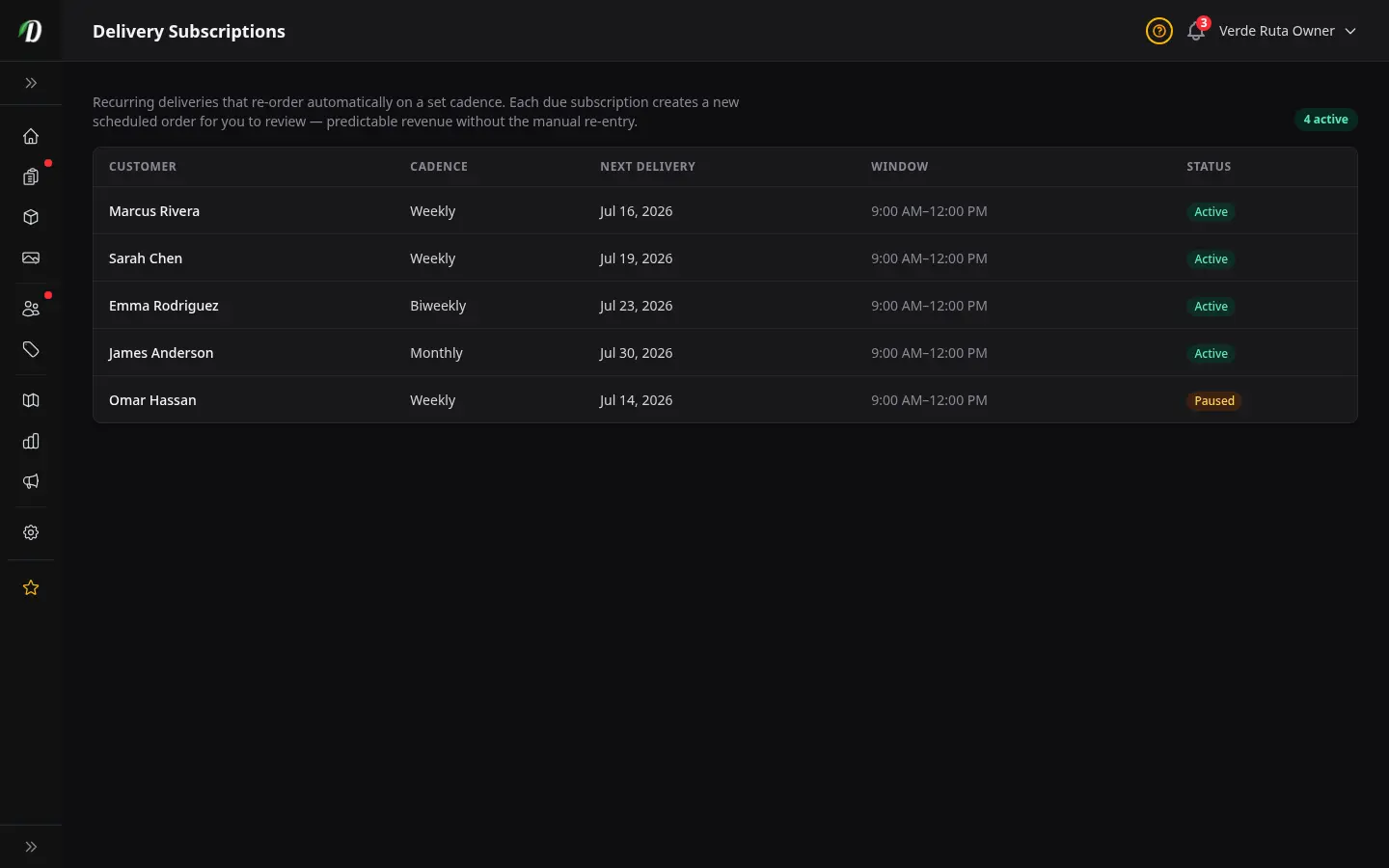Image resolution: width=1389 pixels, height=868 pixels.
Task: Click Marcus Rivera's Weekly cadence cell
Action: [432, 211]
